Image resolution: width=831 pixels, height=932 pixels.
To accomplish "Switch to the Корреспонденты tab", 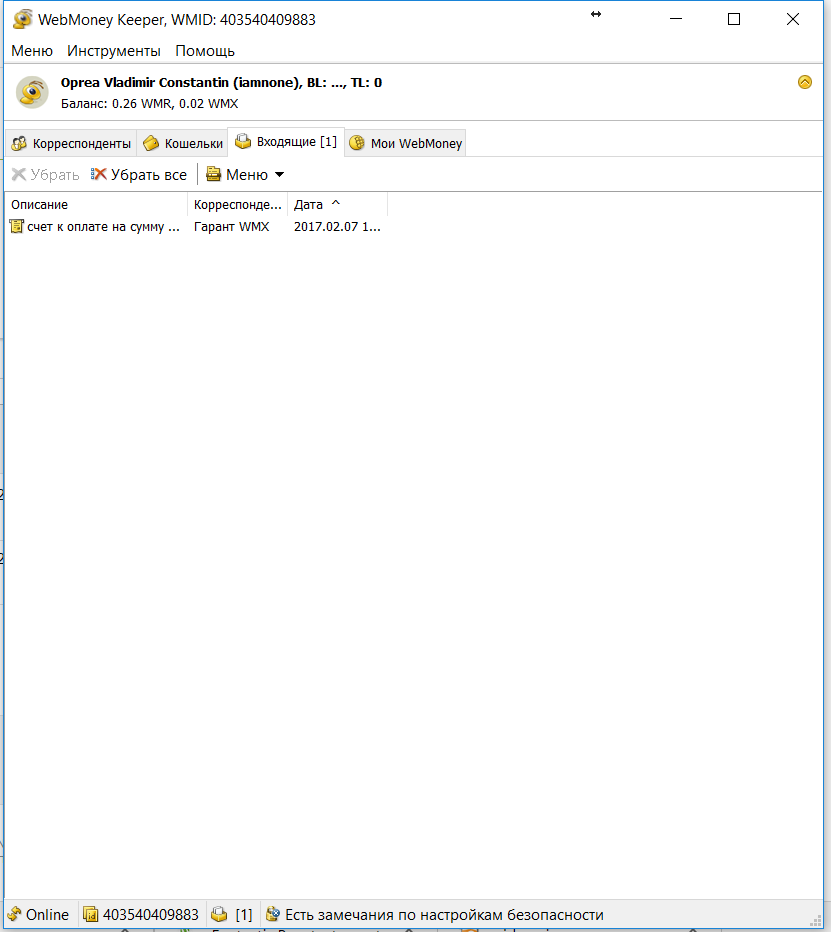I will coord(71,143).
